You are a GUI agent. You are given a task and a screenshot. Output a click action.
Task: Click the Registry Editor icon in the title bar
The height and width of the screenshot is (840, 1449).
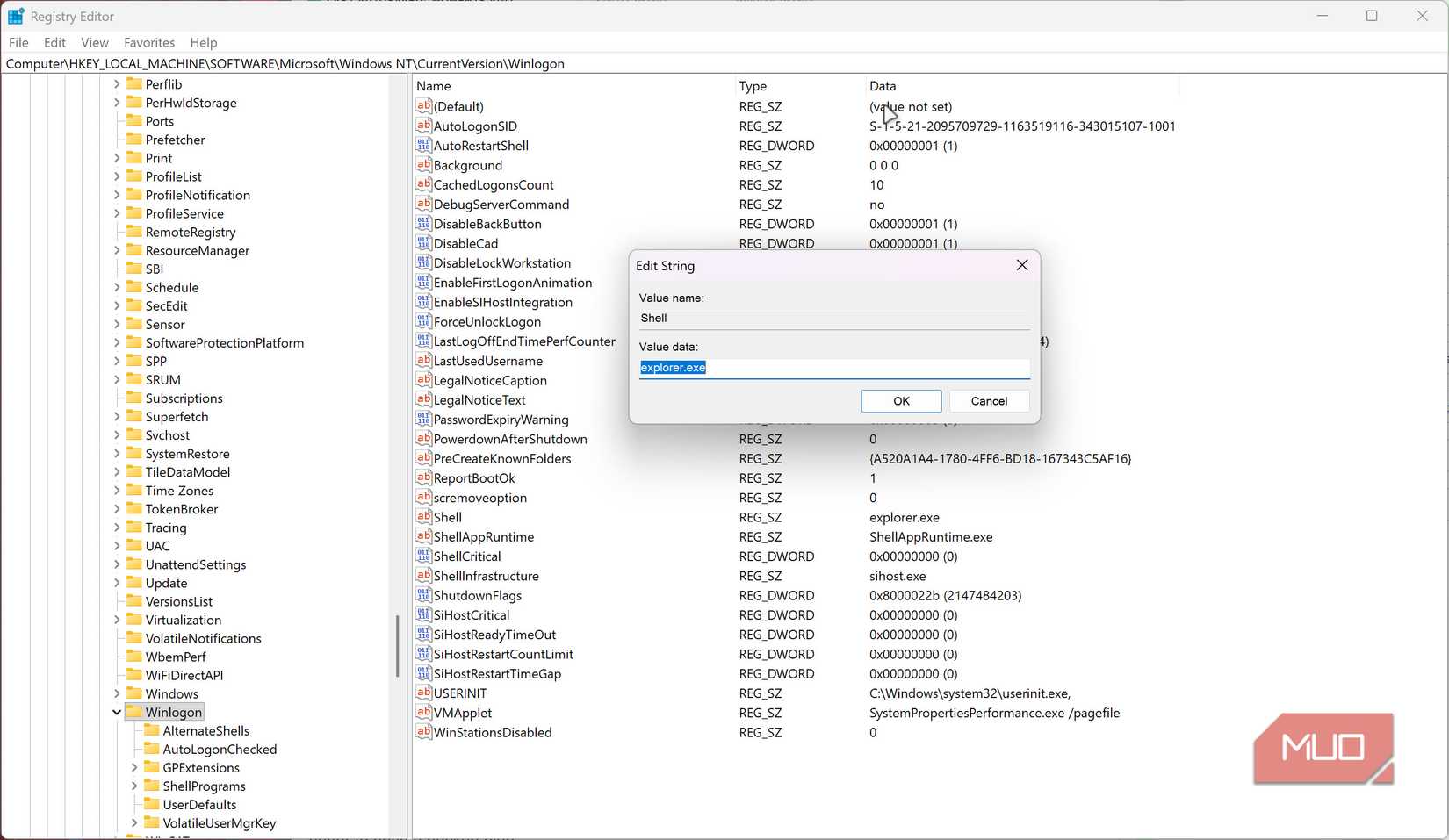(x=15, y=15)
